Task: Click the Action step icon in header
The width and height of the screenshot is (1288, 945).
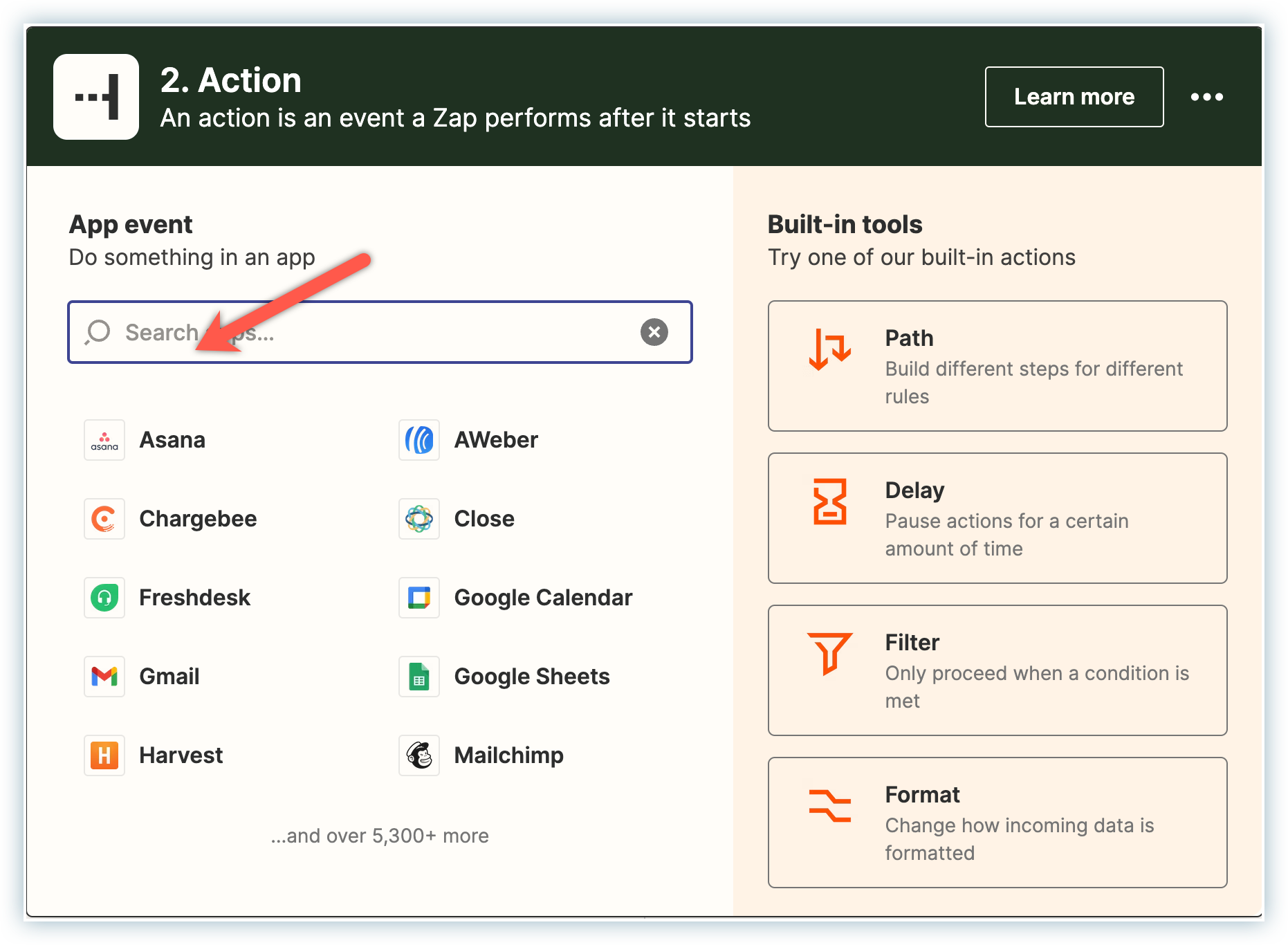Action: (x=96, y=97)
